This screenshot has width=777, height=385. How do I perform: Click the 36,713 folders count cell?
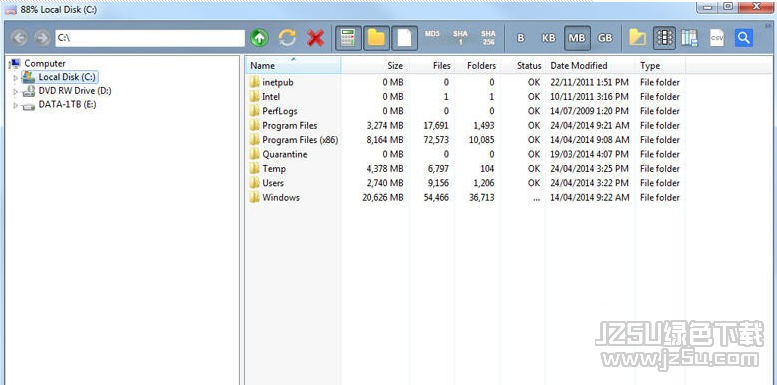pos(481,197)
